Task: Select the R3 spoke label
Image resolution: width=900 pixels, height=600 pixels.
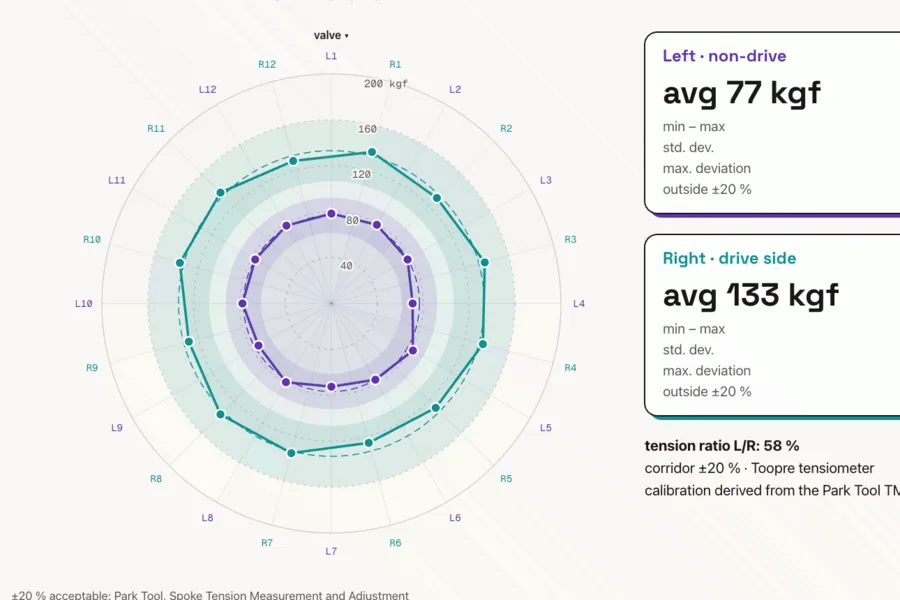Action: [570, 239]
